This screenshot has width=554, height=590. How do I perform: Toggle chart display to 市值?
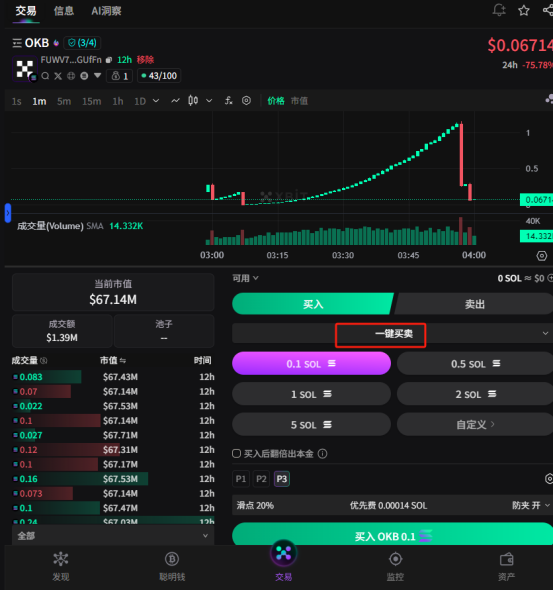[299, 101]
